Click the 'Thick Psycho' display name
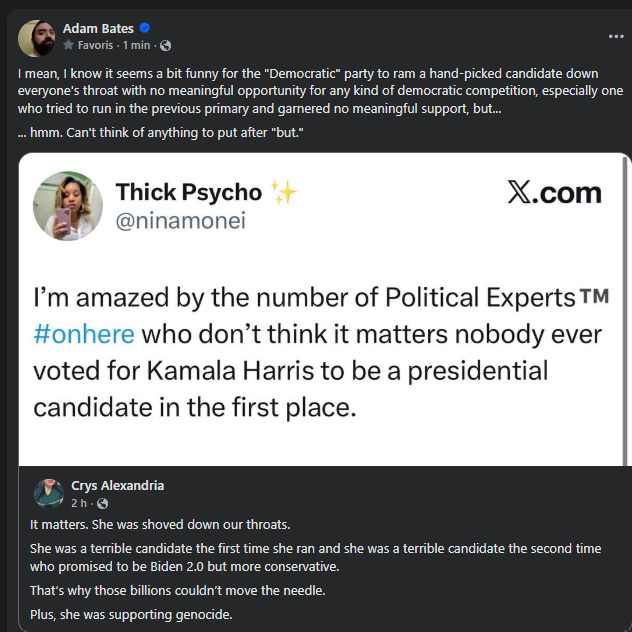Viewport: 632px width, 632px height. pos(189,192)
